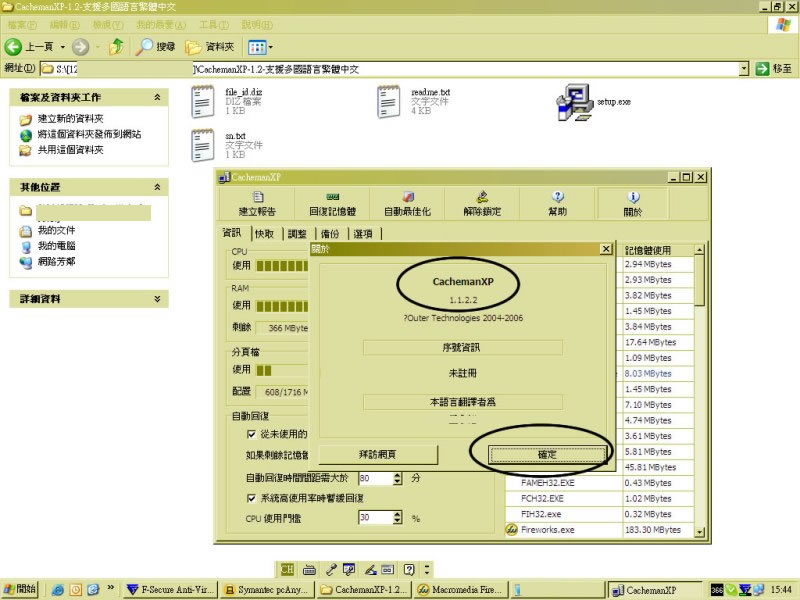Switch to Macromedia Fireworks taskbar item
Screen dimensions: 800x600
(462, 590)
